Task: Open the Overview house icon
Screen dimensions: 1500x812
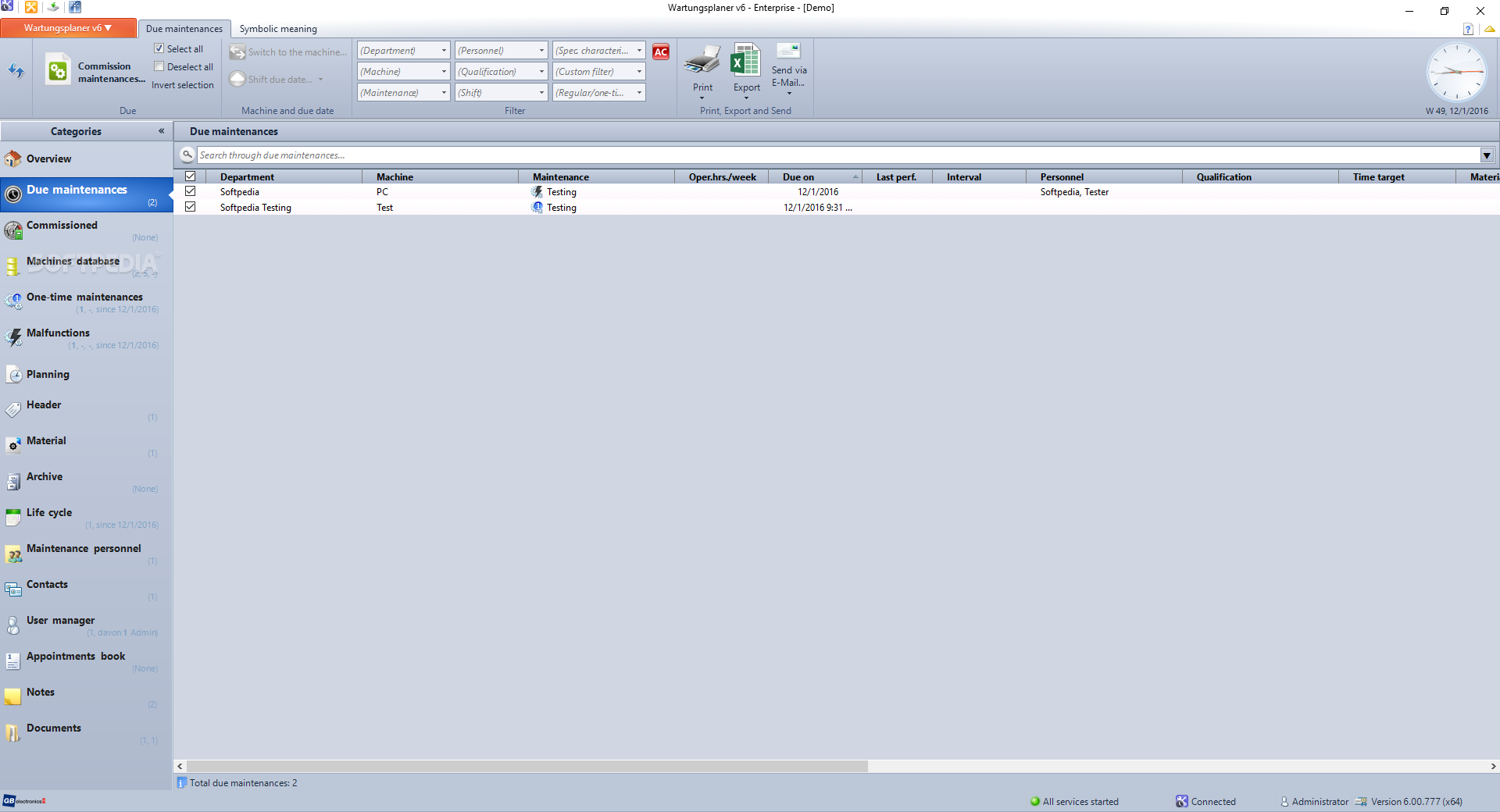Action: 13,159
